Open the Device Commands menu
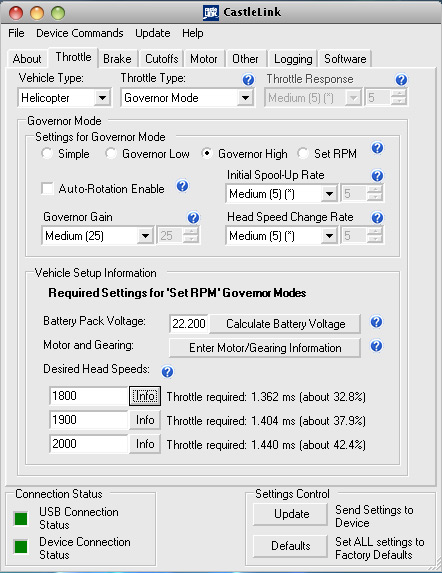This screenshot has width=442, height=573. pyautogui.click(x=80, y=33)
